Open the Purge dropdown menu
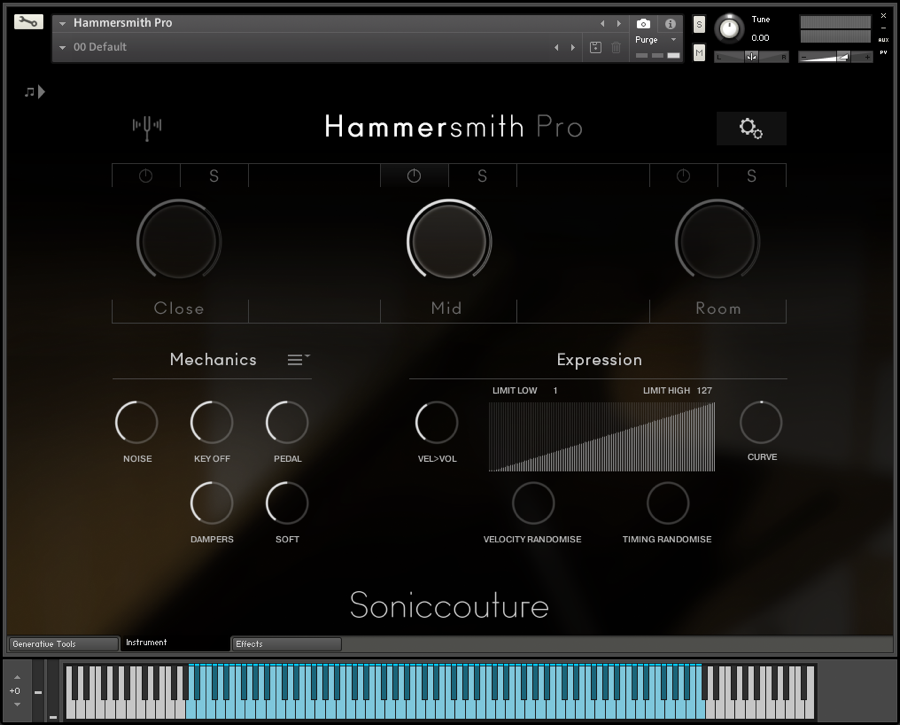The image size is (900, 725). [657, 40]
